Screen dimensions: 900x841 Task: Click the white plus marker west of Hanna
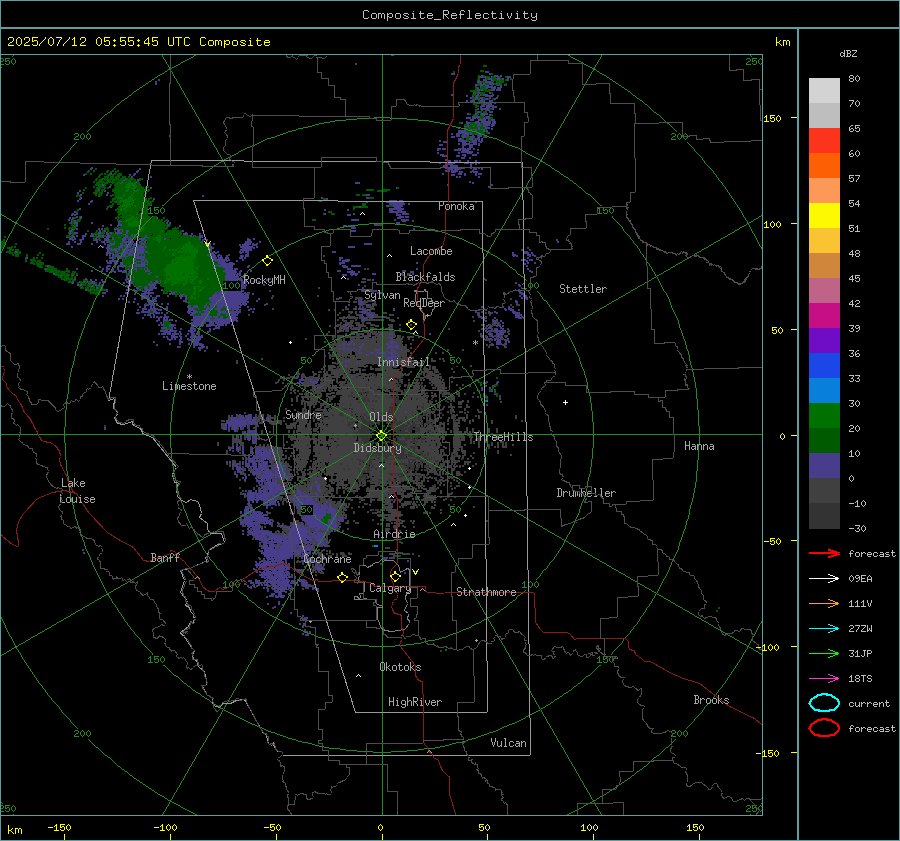(x=565, y=402)
